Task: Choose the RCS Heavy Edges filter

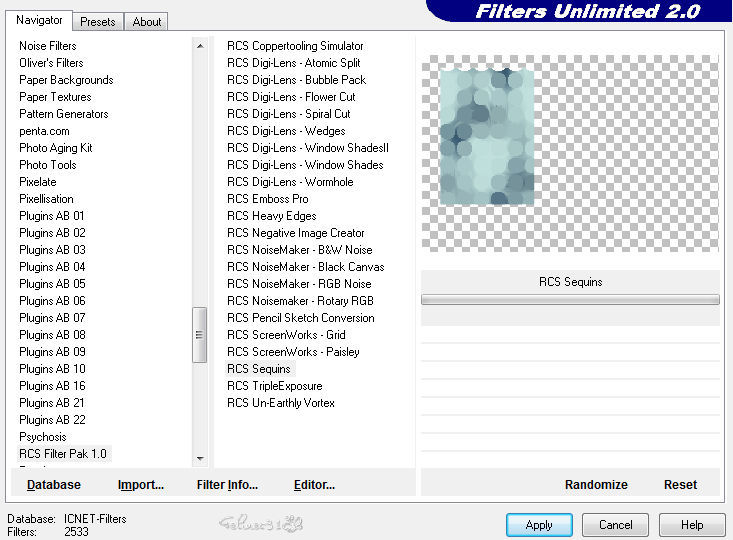Action: coord(272,216)
